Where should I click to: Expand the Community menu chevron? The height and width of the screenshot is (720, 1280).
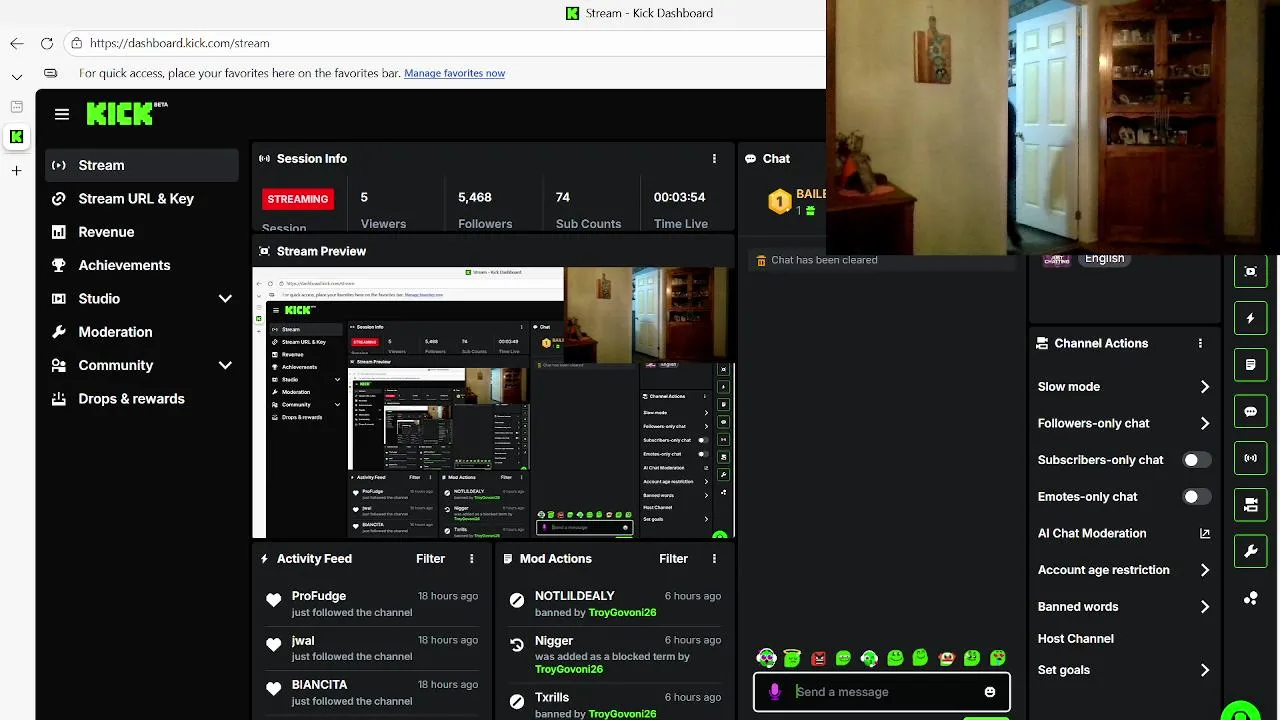(225, 366)
